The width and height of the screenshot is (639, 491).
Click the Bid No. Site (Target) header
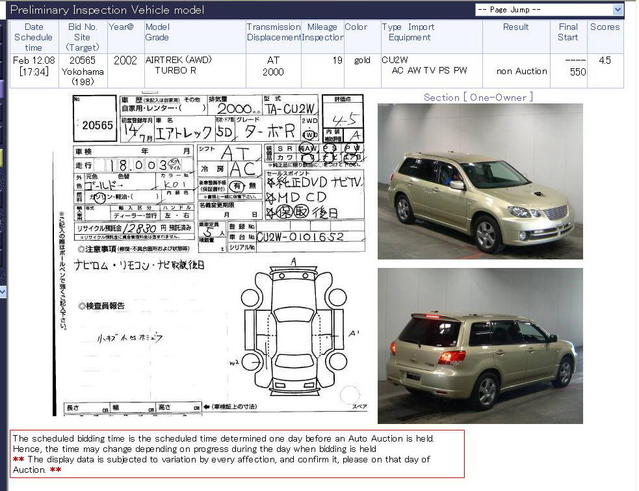point(83,37)
